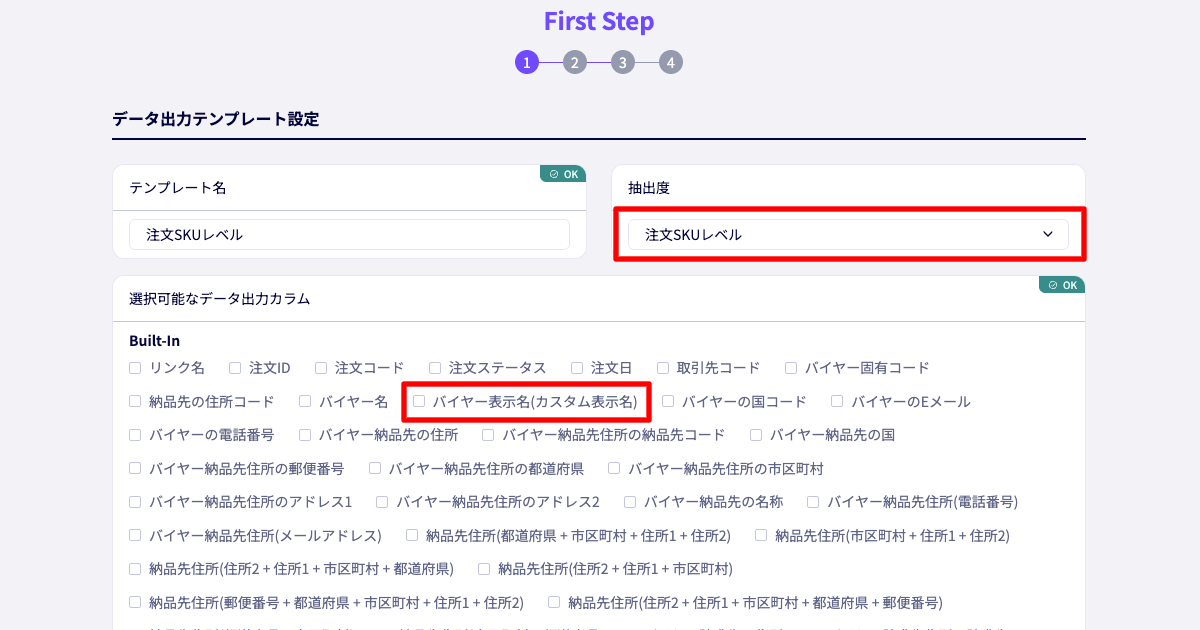Image resolution: width=1200 pixels, height=630 pixels.
Task: Tick the バイヤーのEメール checkbox
Action: [x=837, y=401]
